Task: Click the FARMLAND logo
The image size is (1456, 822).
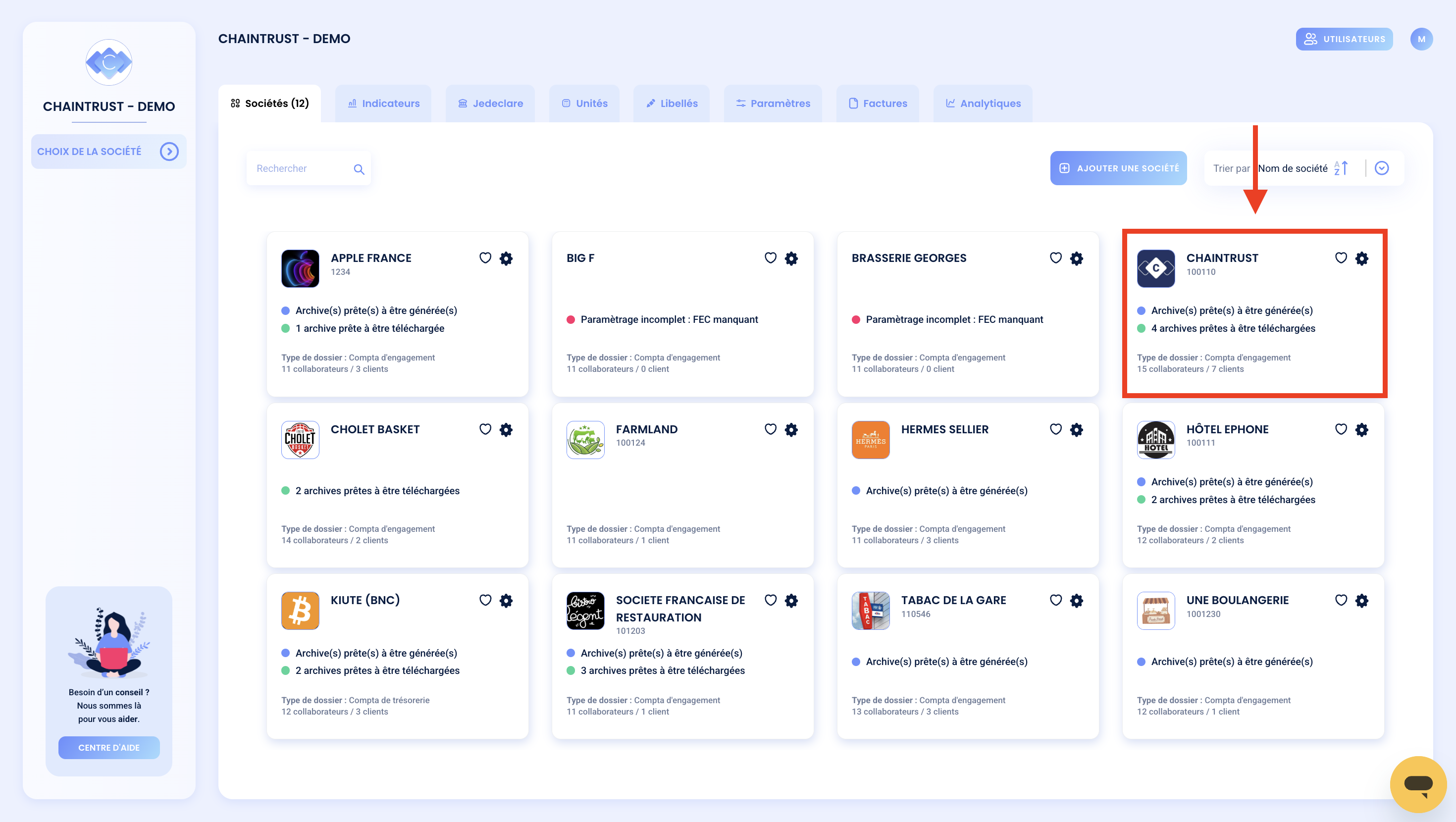Action: click(585, 440)
